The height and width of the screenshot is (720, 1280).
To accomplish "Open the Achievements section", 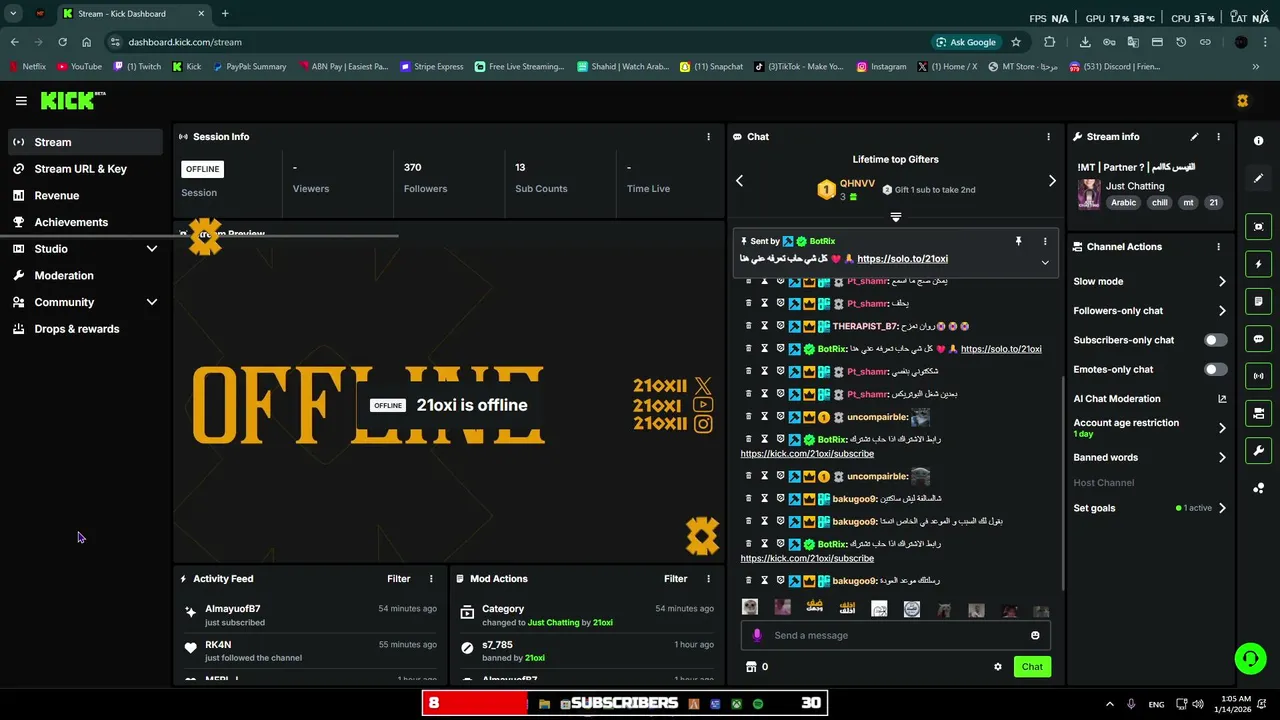I will [x=85, y=222].
